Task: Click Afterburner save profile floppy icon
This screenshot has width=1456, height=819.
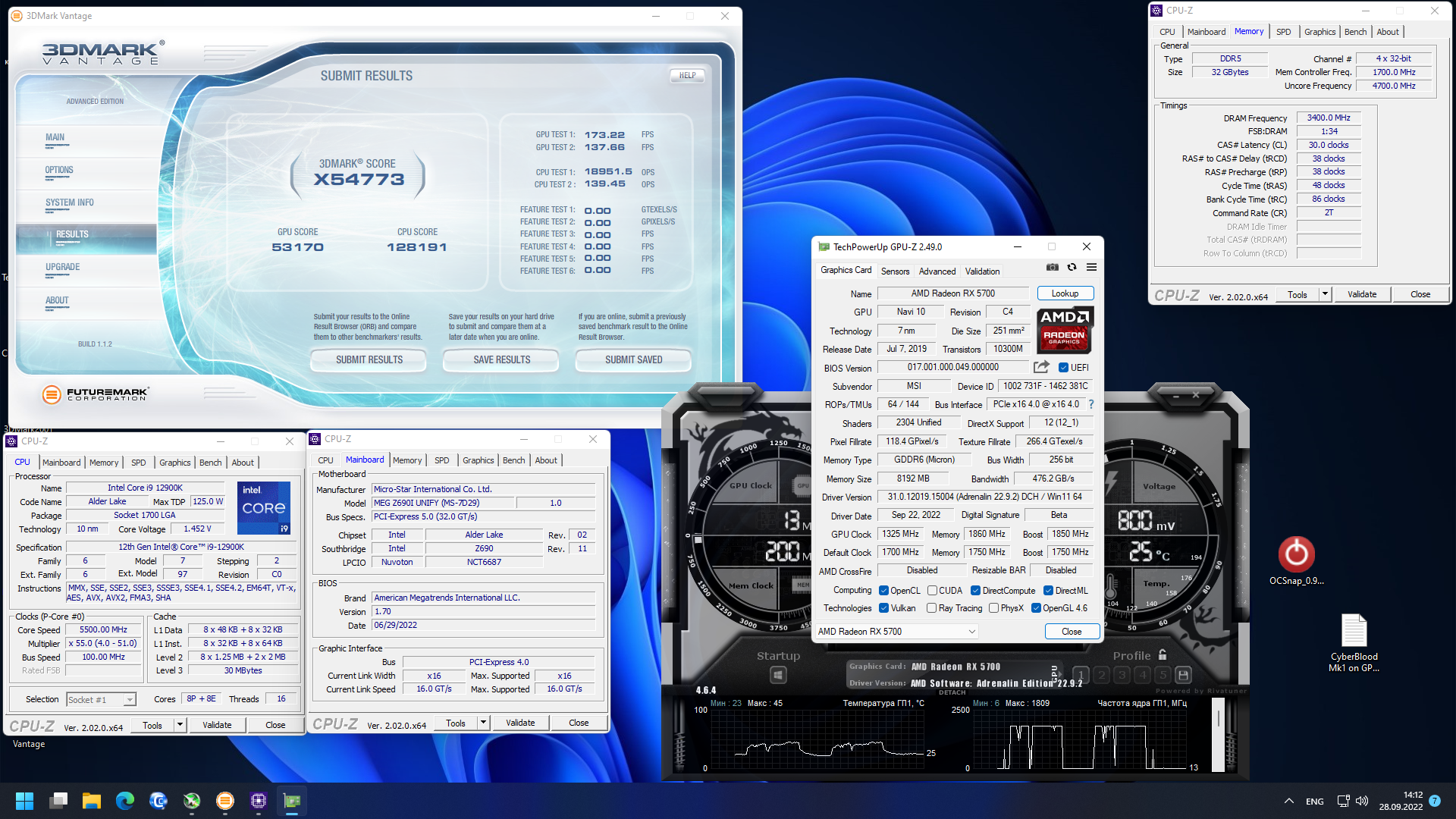Action: pyautogui.click(x=1183, y=675)
